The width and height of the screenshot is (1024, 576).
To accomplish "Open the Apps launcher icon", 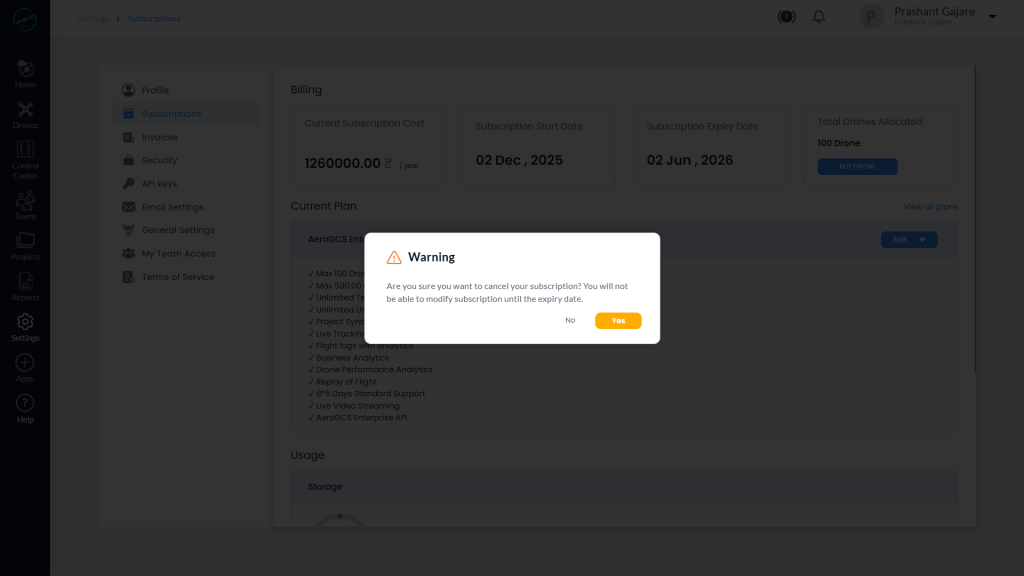I will 24,364.
